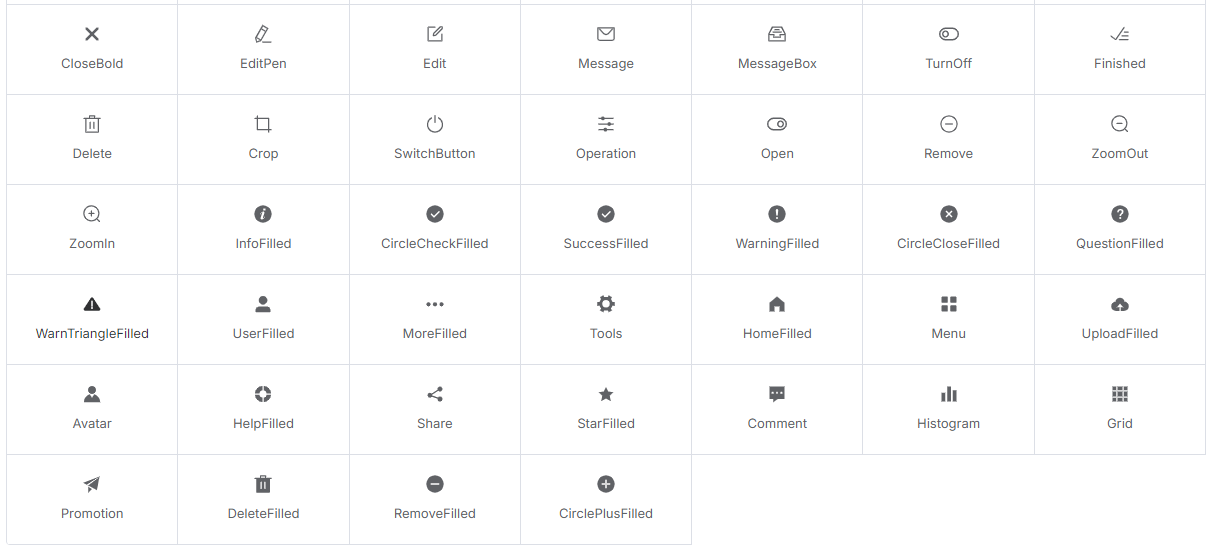1226x553 pixels.
Task: Select the WarnTriangleFilled icon
Action: tap(92, 304)
